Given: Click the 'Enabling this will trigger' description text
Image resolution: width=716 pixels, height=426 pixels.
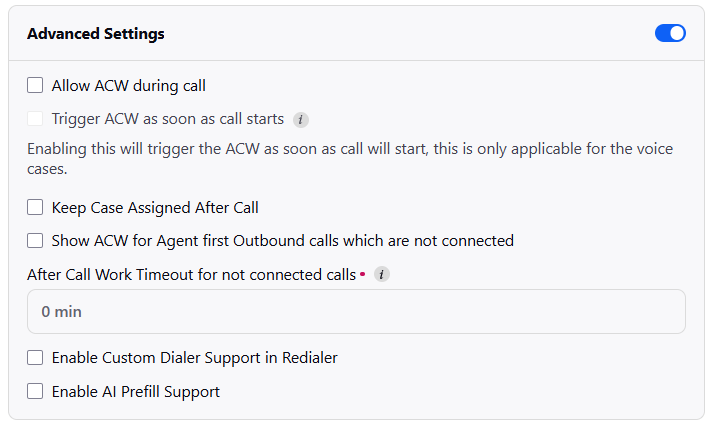Looking at the screenshot, I should pyautogui.click(x=350, y=158).
